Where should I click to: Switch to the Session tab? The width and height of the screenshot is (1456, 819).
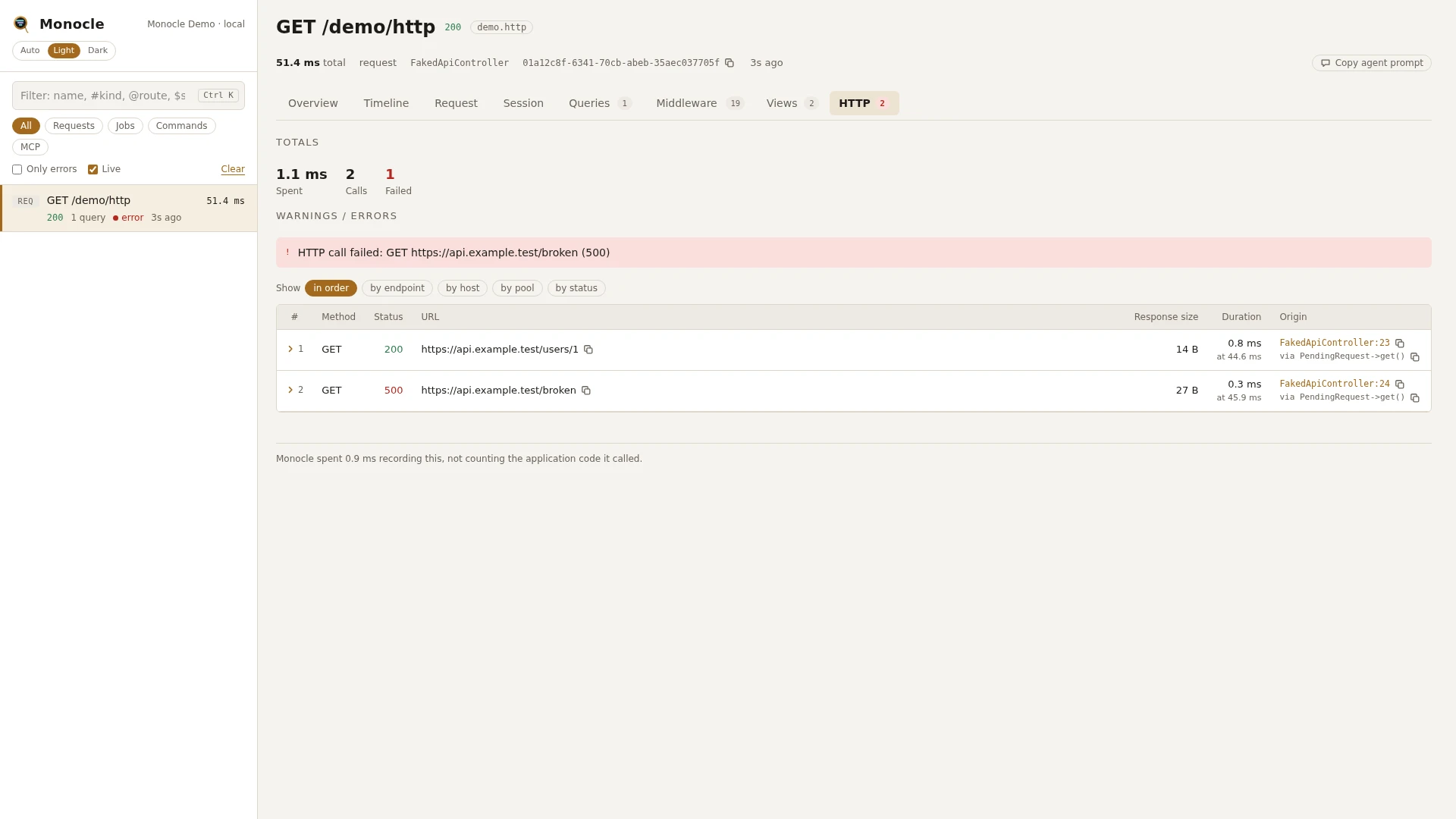[523, 103]
